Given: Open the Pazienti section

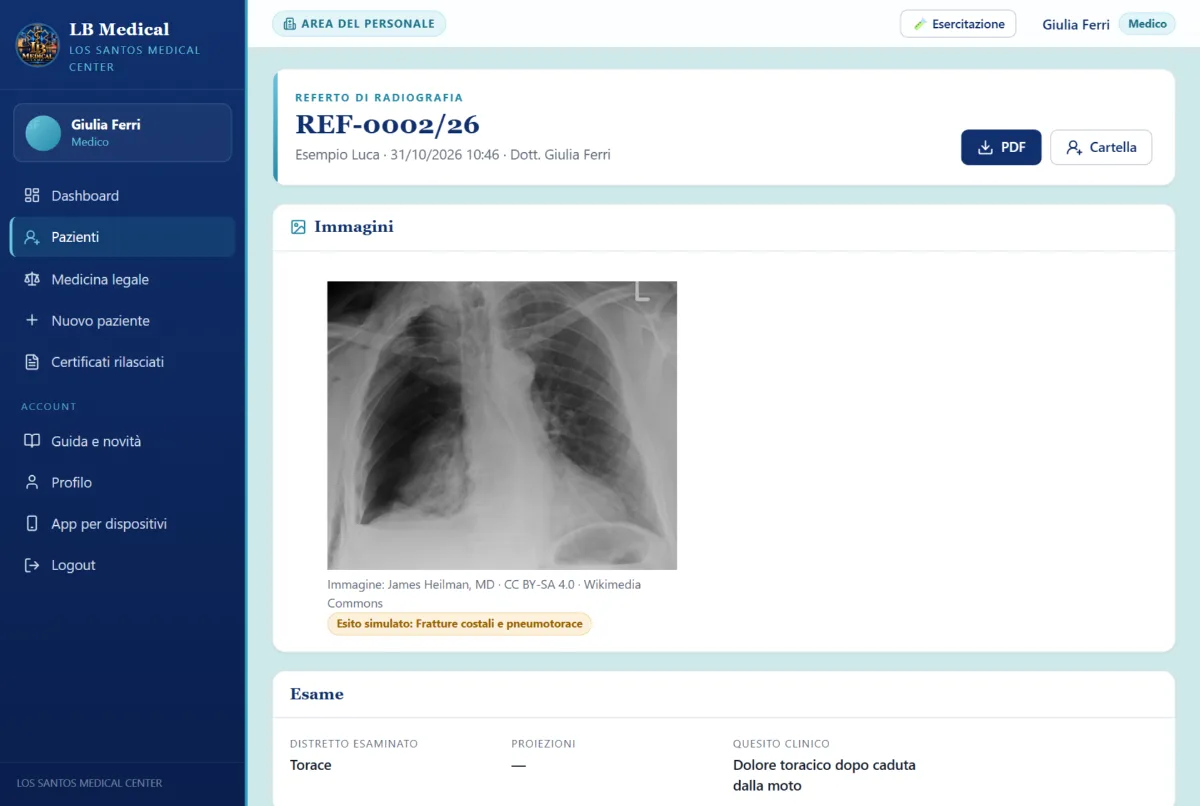Looking at the screenshot, I should point(122,237).
